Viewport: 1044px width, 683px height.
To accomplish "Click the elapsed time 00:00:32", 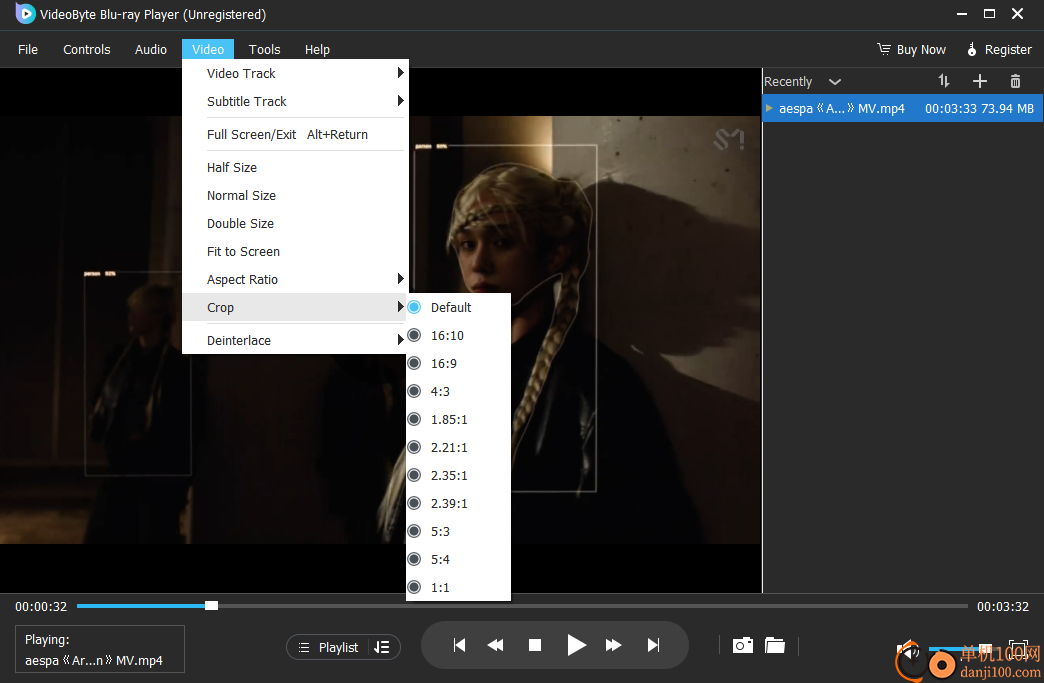I will [41, 606].
